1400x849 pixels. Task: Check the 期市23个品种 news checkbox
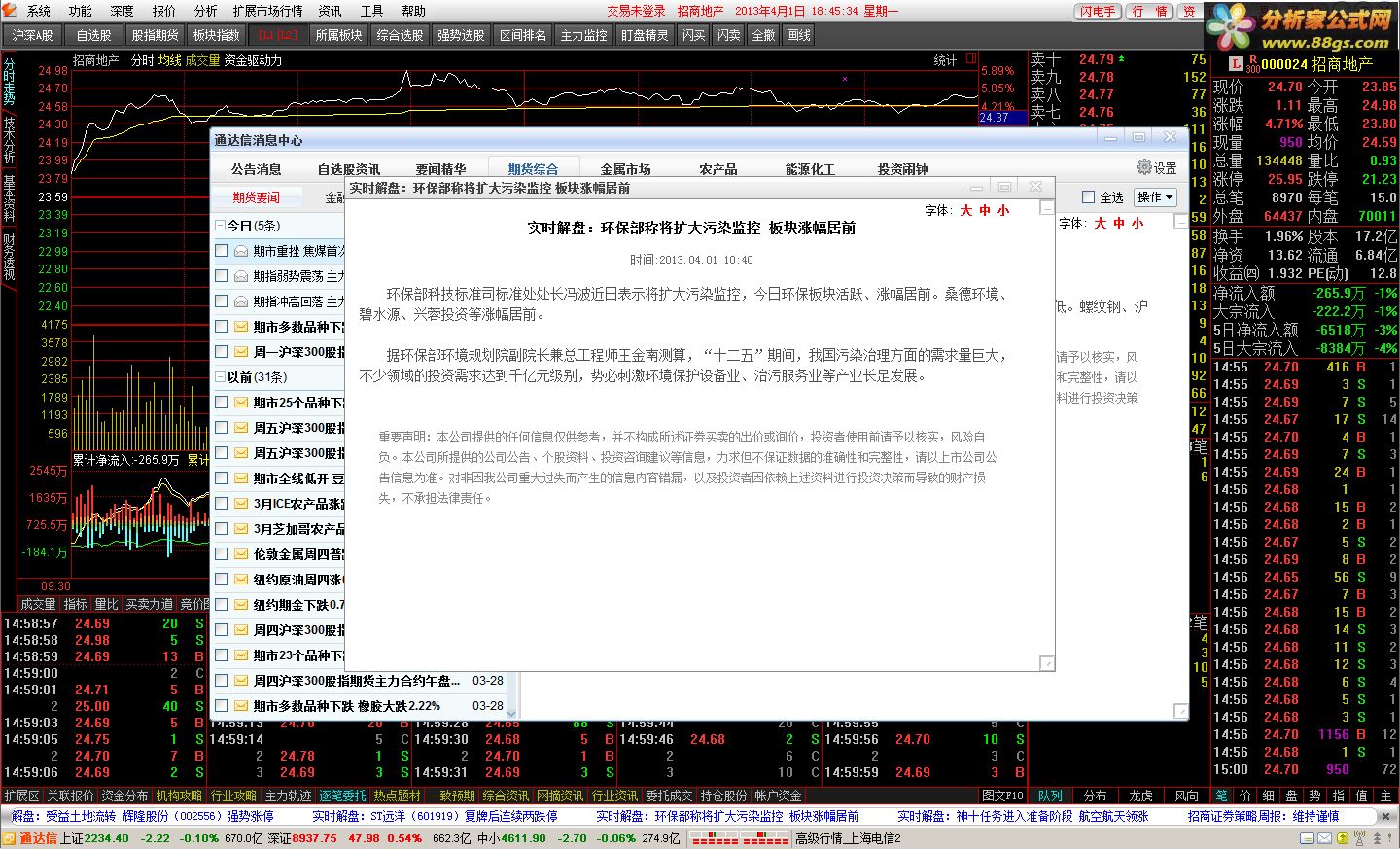222,655
